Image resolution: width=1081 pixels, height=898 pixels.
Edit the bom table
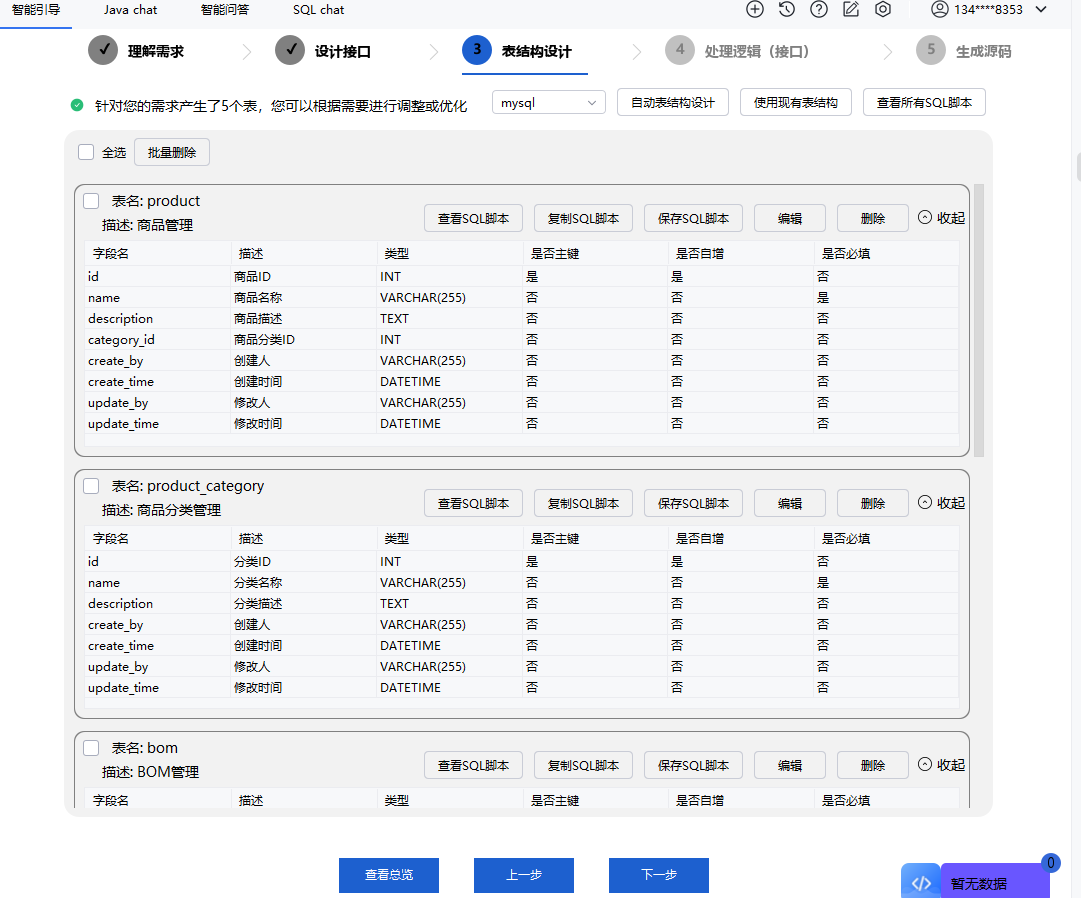(x=790, y=766)
